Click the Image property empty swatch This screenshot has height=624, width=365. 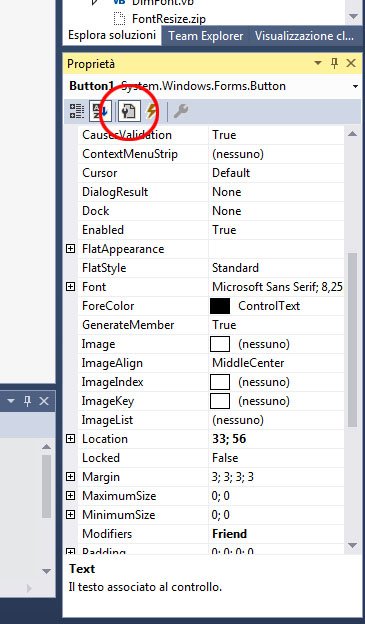click(220, 344)
